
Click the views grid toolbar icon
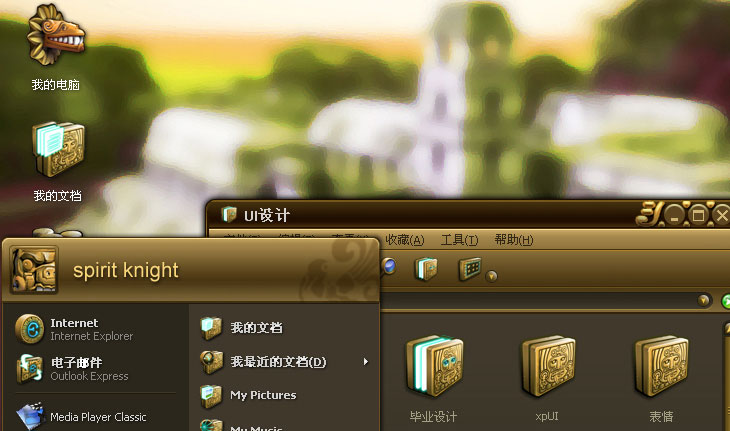(470, 269)
